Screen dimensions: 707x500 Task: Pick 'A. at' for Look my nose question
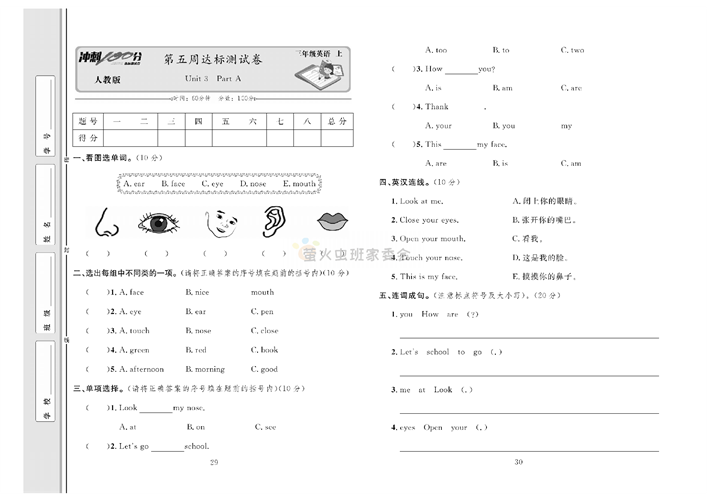click(128, 427)
